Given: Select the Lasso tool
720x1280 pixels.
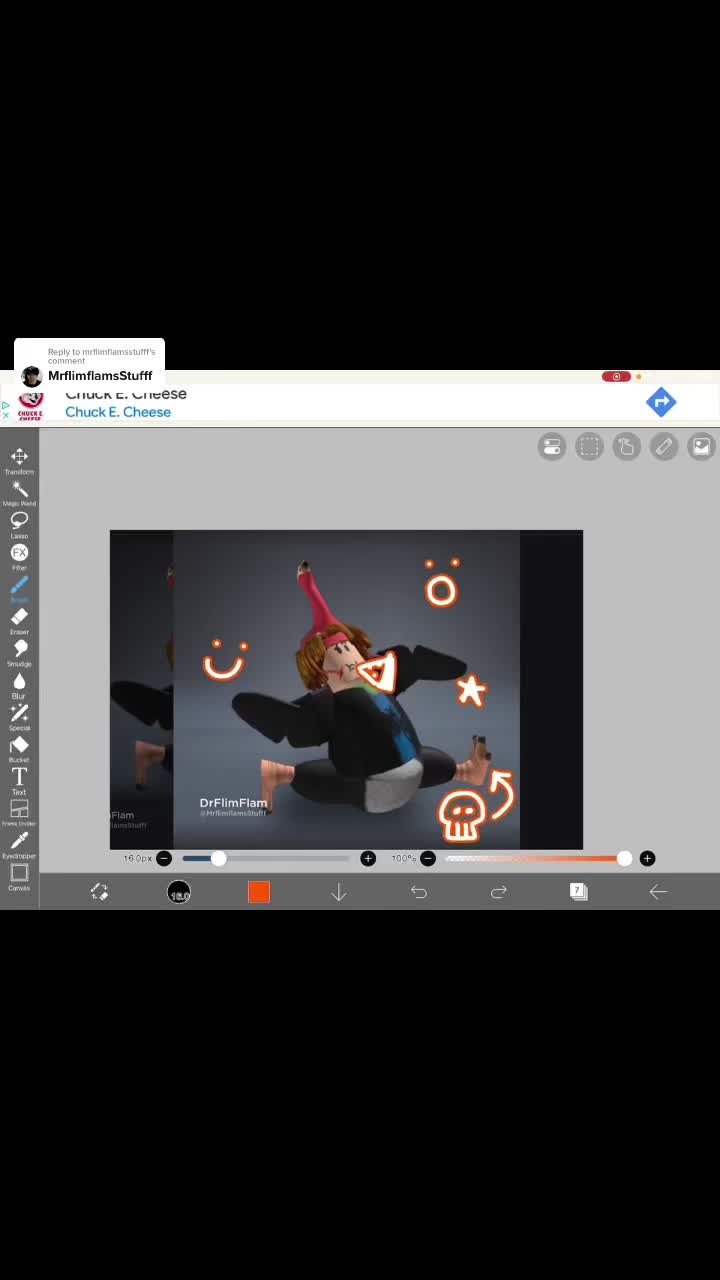Looking at the screenshot, I should tap(19, 525).
